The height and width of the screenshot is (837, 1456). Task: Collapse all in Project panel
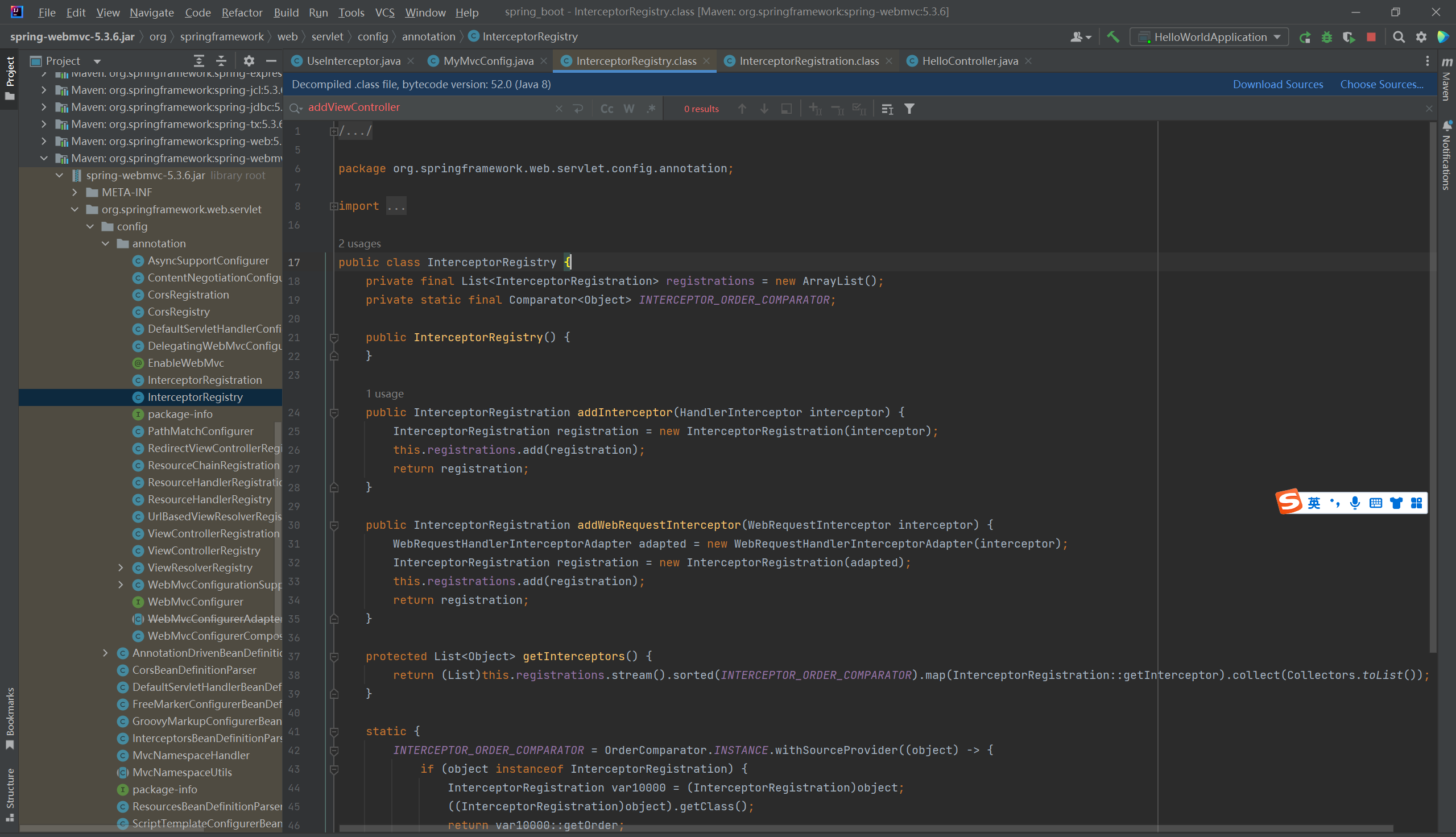(x=221, y=61)
